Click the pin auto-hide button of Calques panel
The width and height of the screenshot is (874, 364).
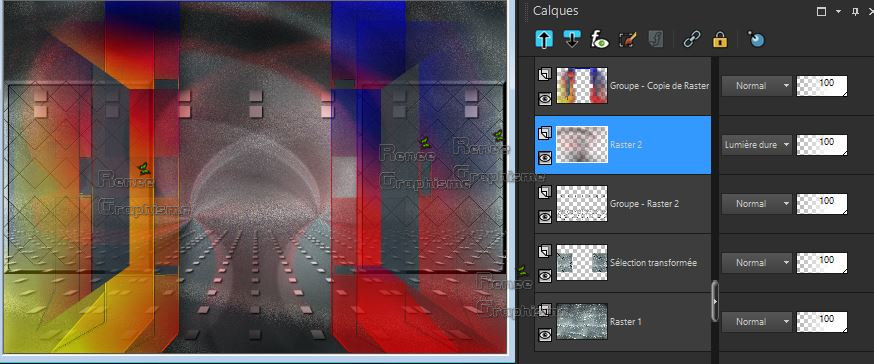coord(855,12)
